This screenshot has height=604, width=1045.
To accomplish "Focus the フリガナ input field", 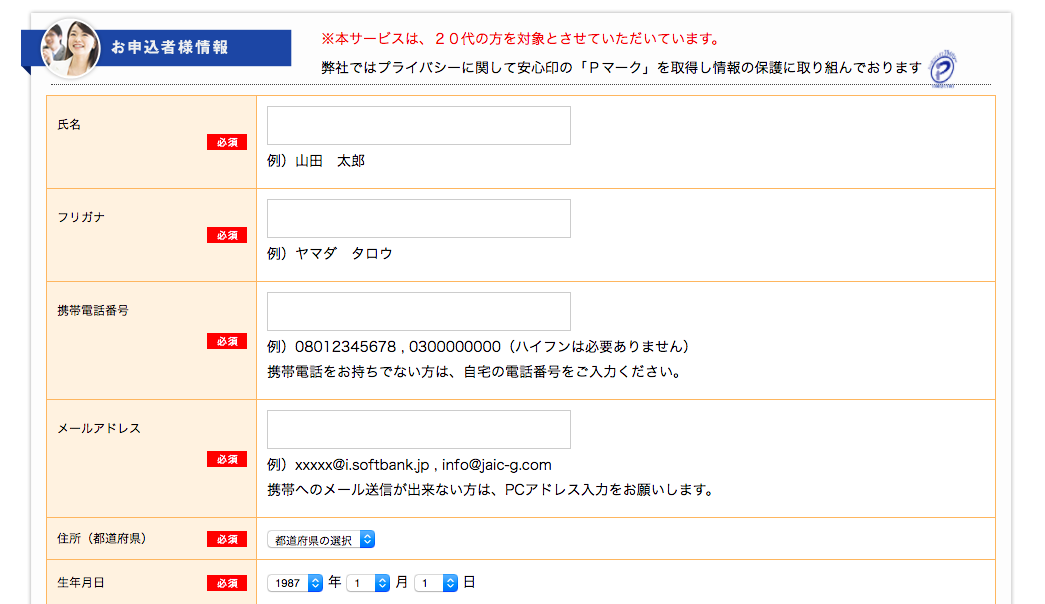I will 419,218.
